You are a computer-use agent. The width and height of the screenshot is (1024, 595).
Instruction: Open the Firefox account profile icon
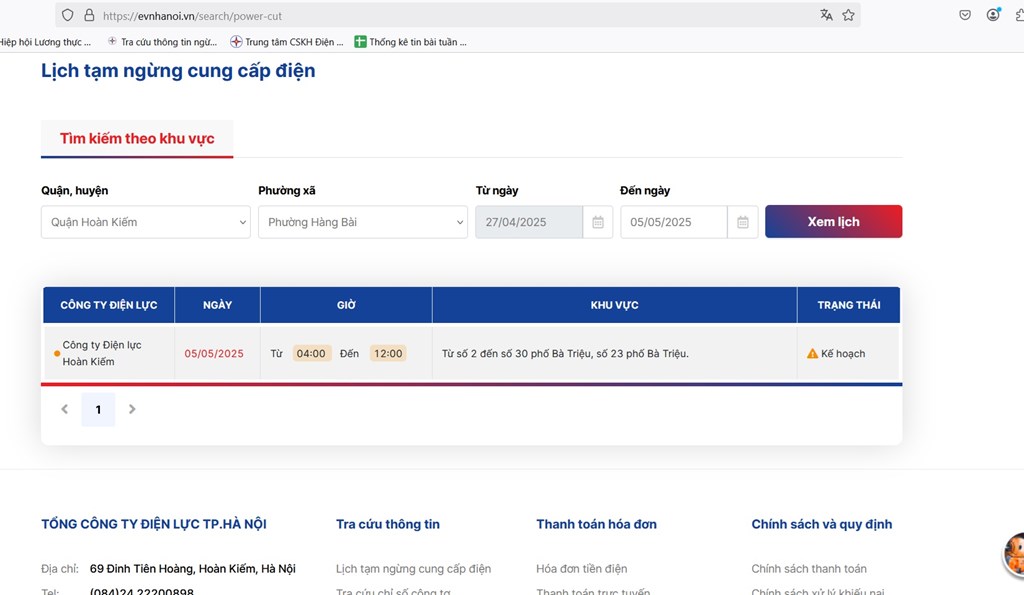(993, 15)
